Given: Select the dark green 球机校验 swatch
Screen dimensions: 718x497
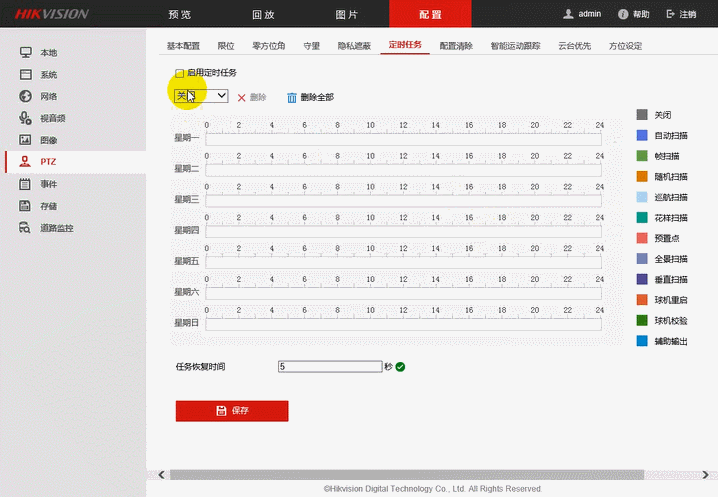Looking at the screenshot, I should 642,320.
